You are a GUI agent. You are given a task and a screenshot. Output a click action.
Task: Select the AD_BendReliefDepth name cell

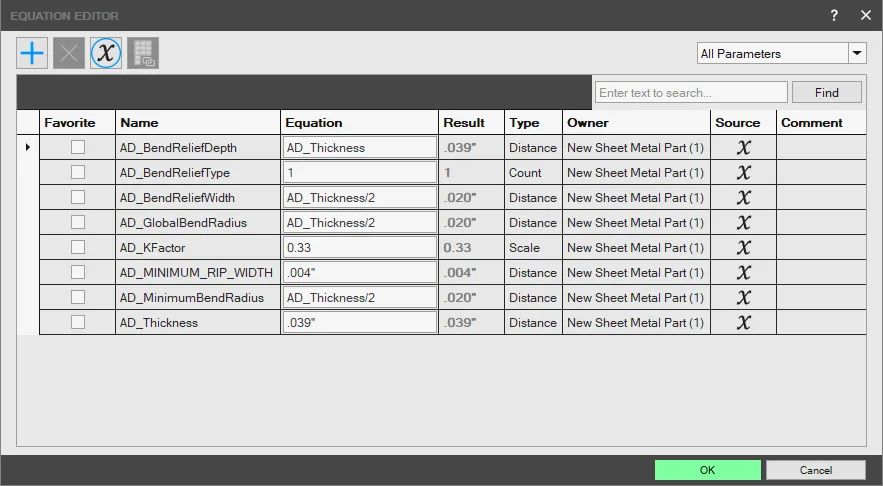point(198,148)
